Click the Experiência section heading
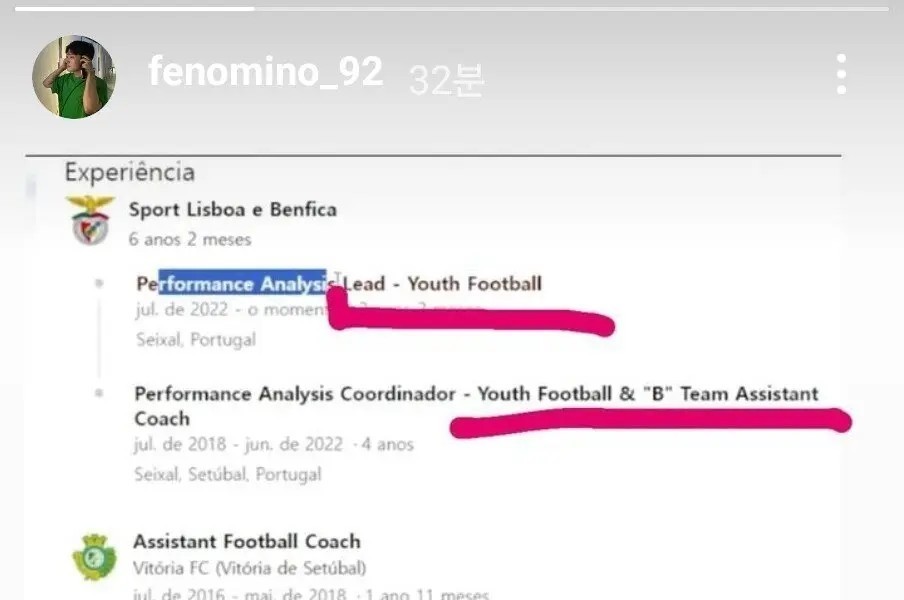The height and width of the screenshot is (600, 904). pos(130,173)
